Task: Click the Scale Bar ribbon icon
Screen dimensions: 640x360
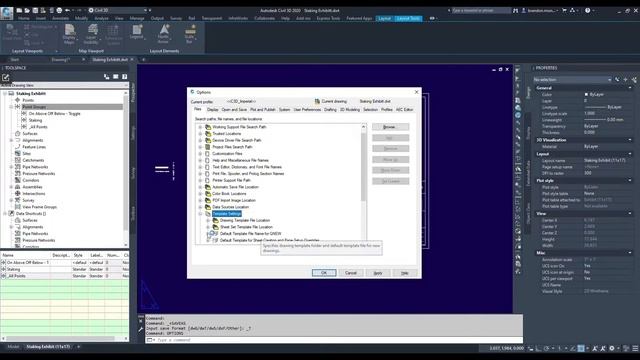Action: click(x=190, y=29)
